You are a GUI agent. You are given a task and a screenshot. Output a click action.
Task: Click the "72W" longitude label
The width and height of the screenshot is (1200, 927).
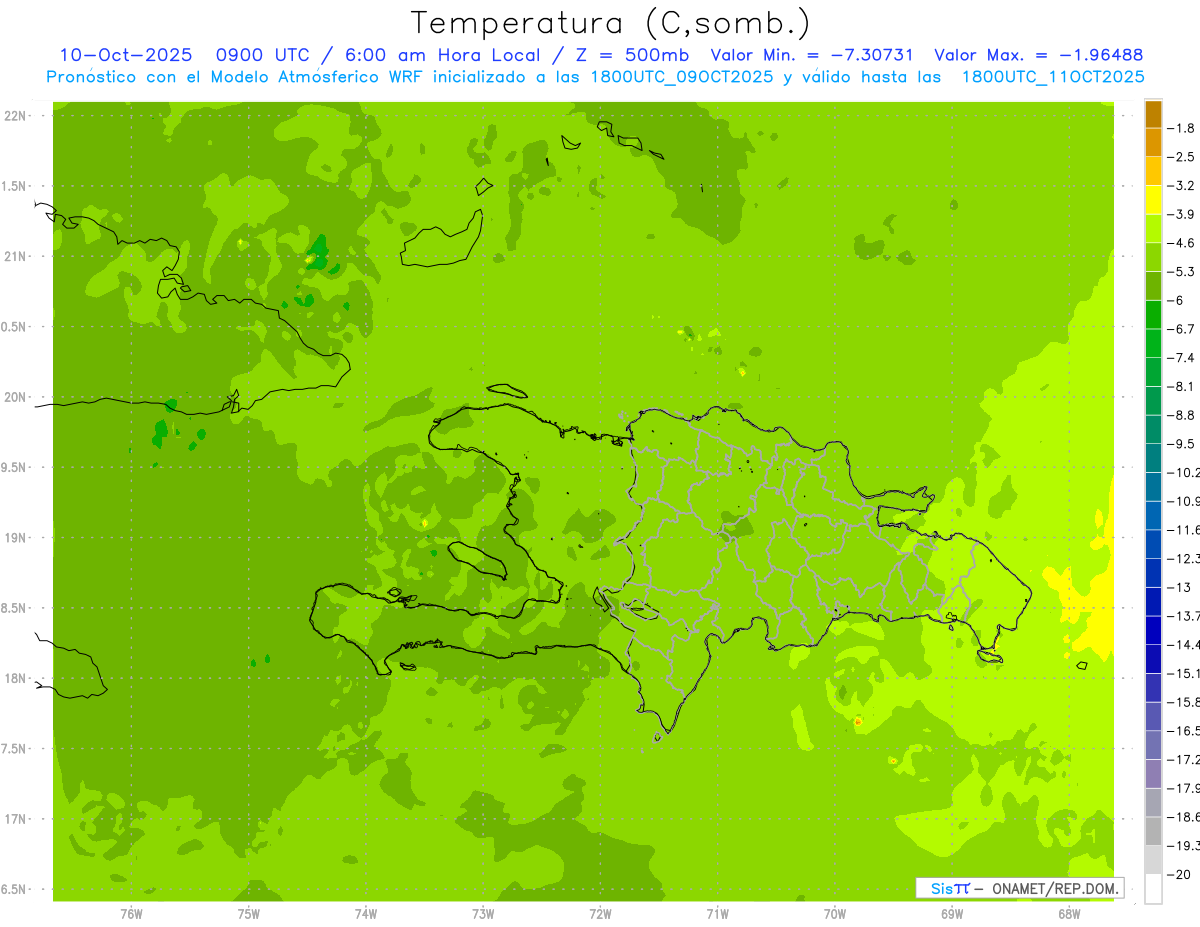(x=600, y=914)
